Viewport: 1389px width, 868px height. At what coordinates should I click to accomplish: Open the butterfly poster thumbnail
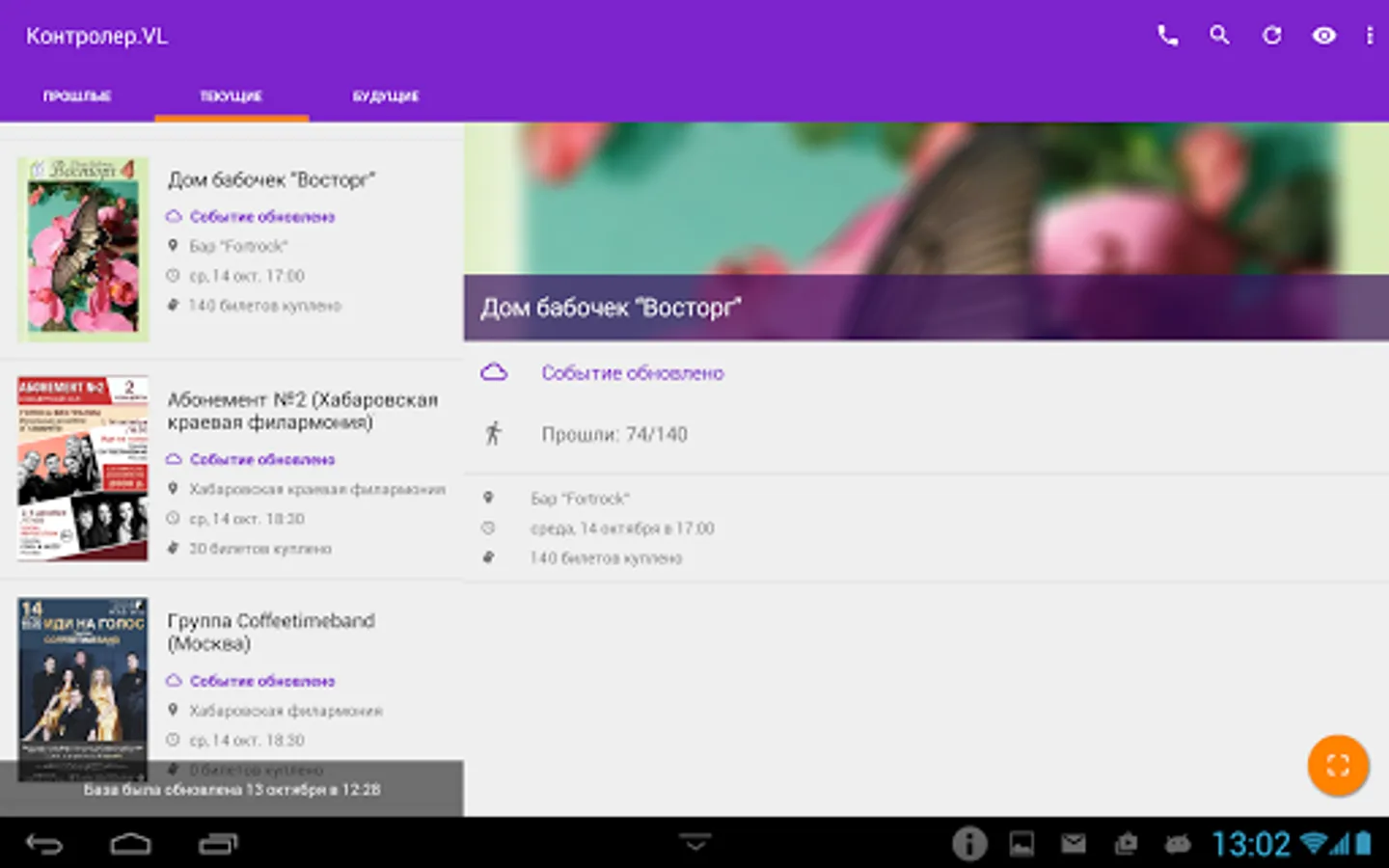[x=83, y=250]
